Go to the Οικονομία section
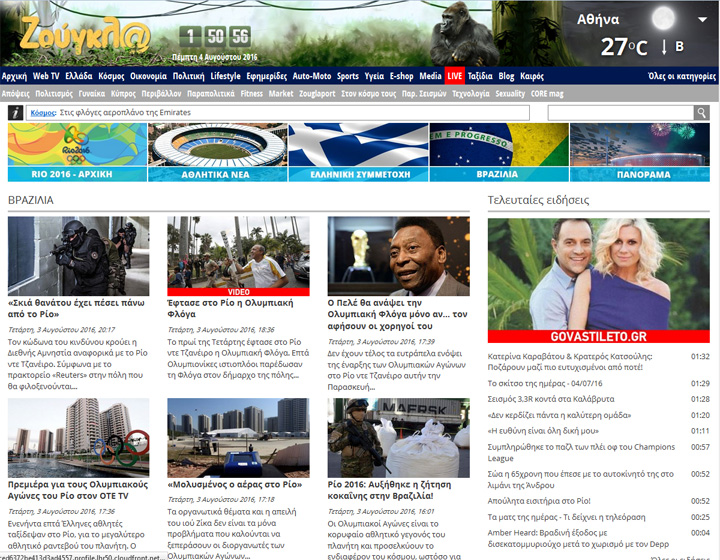 [x=148, y=76]
